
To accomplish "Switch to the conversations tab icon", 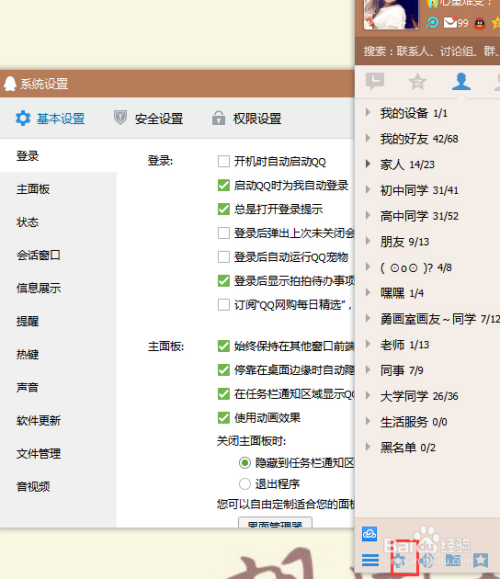I will 375,80.
